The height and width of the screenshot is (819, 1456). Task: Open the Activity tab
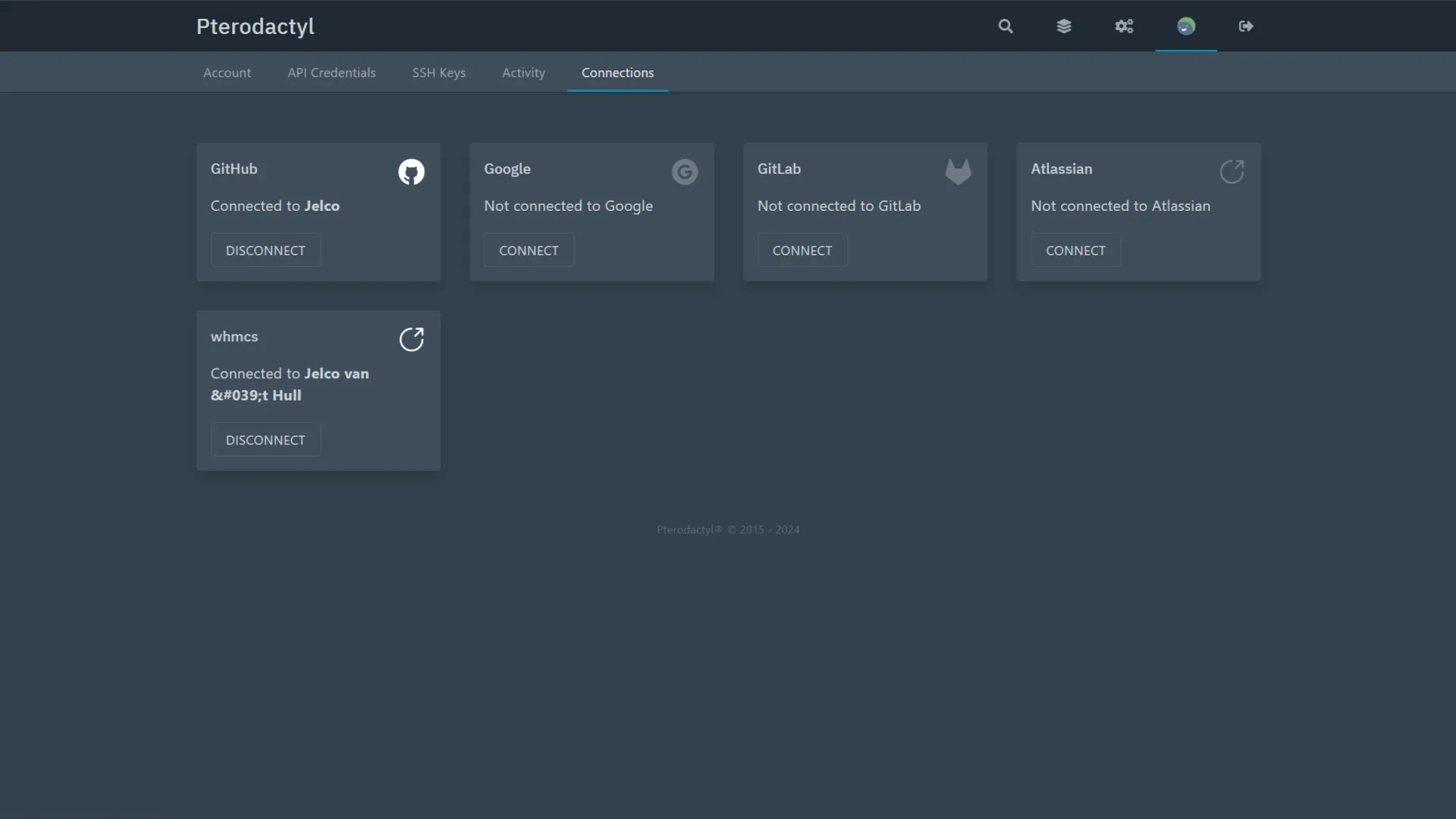point(523,72)
